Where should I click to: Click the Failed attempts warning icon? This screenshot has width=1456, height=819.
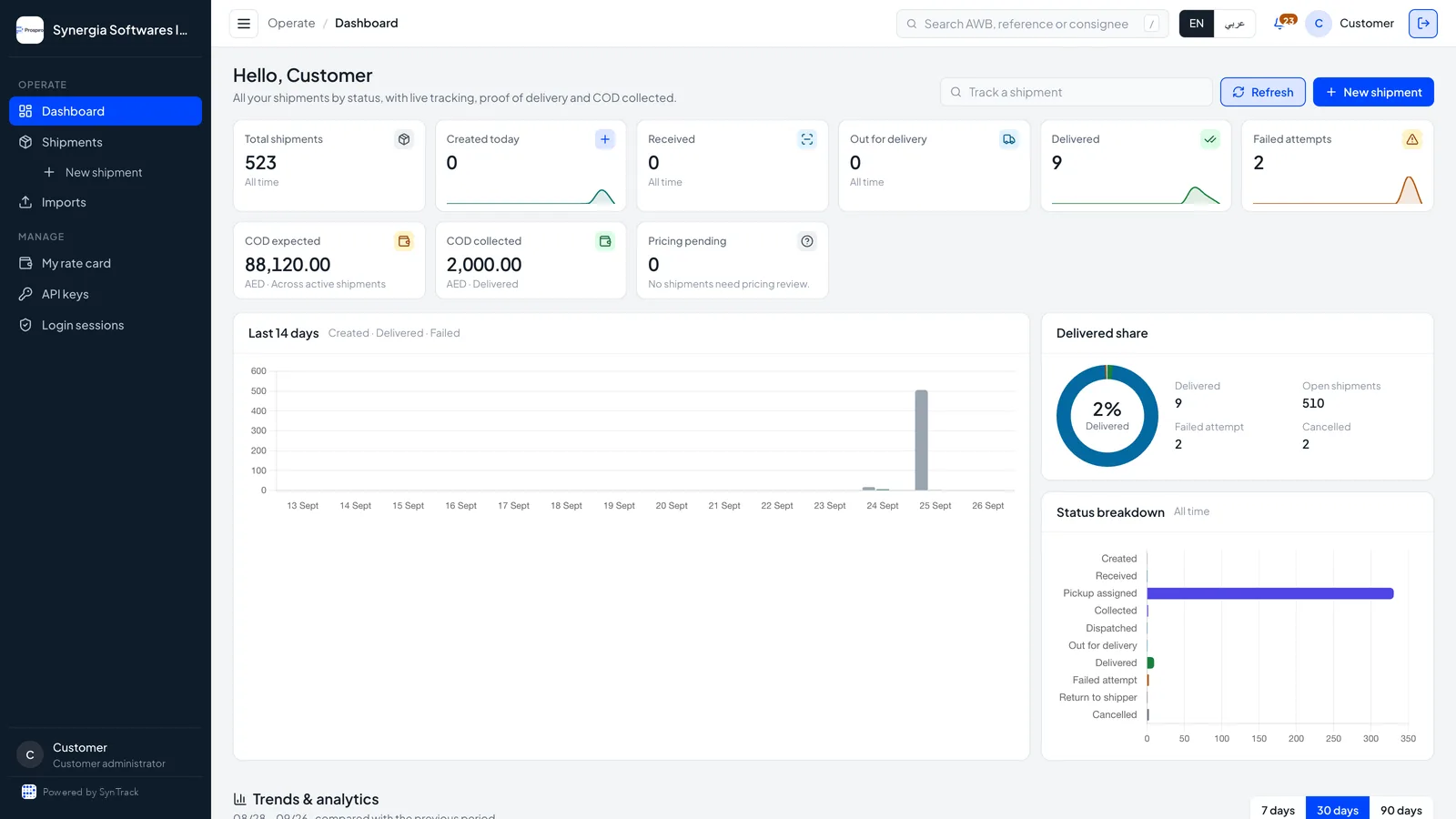(x=1412, y=139)
